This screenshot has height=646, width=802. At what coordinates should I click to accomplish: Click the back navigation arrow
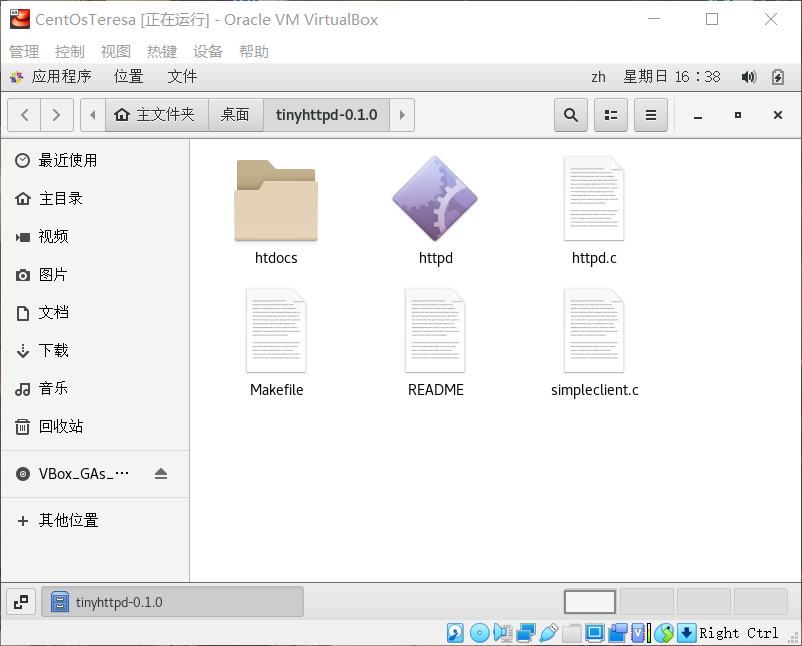click(x=23, y=115)
